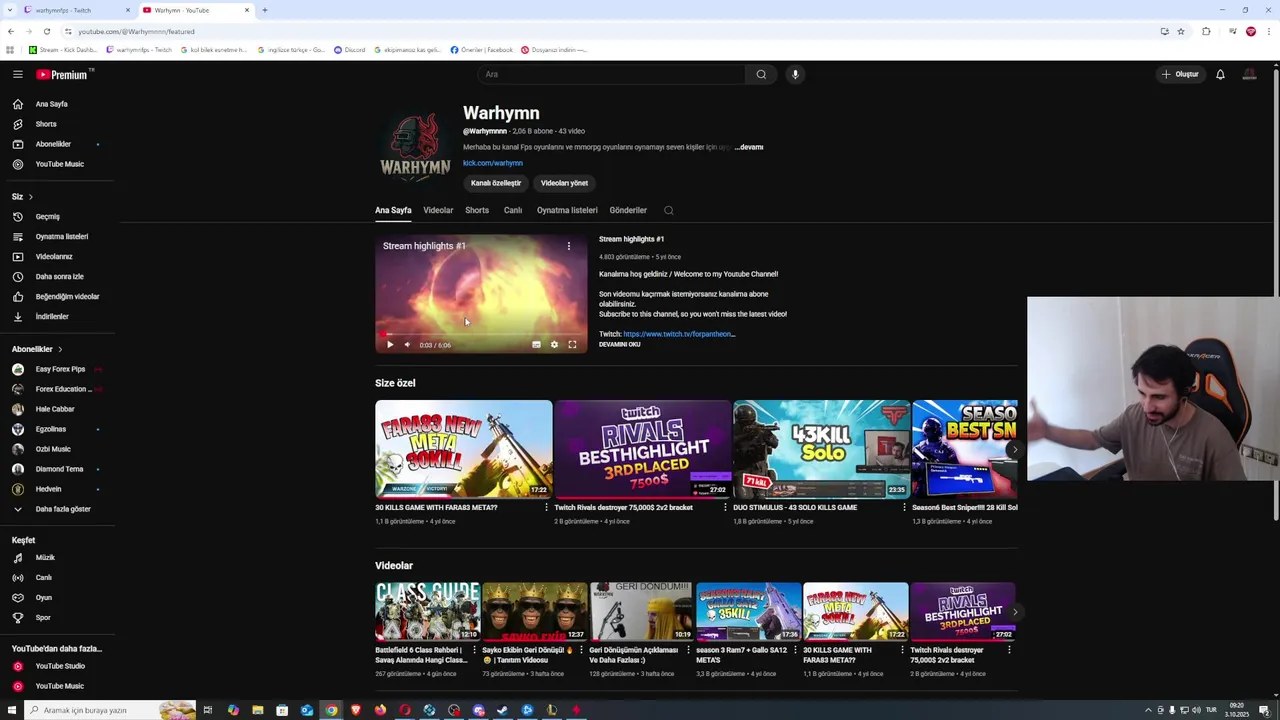1280x720 pixels.
Task: Open featured video three-dot menu
Action: click(569, 246)
